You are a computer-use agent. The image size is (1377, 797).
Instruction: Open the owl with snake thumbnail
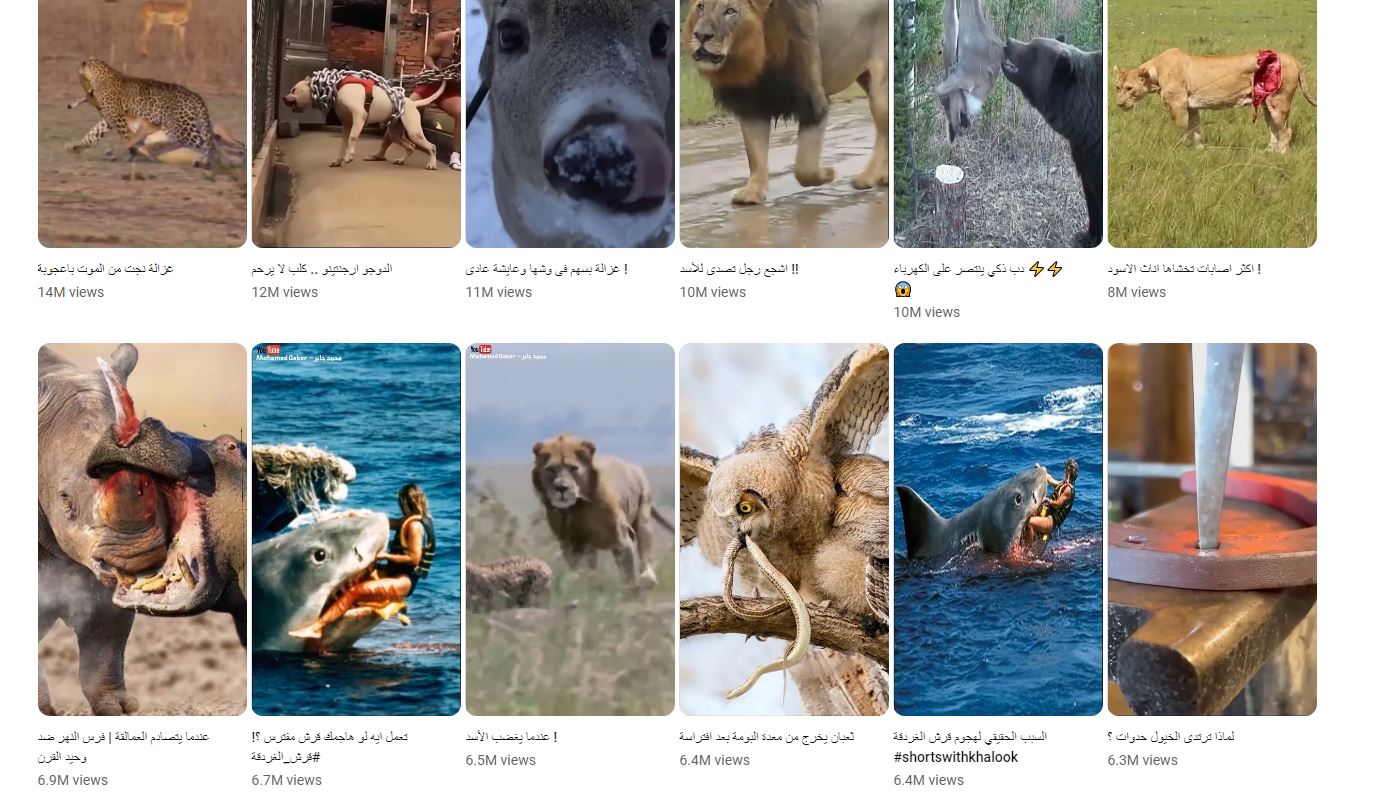(784, 529)
